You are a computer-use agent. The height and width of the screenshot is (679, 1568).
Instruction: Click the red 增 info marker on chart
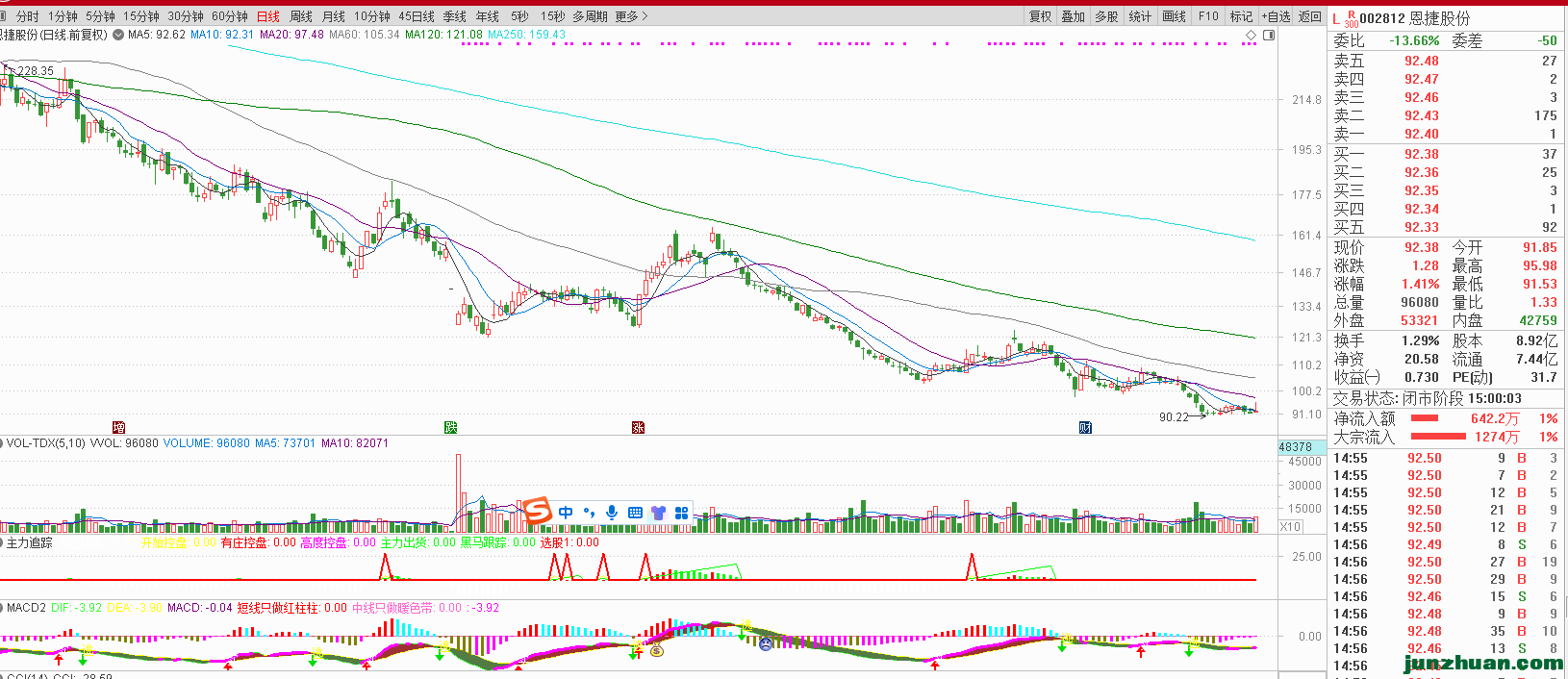tap(119, 427)
